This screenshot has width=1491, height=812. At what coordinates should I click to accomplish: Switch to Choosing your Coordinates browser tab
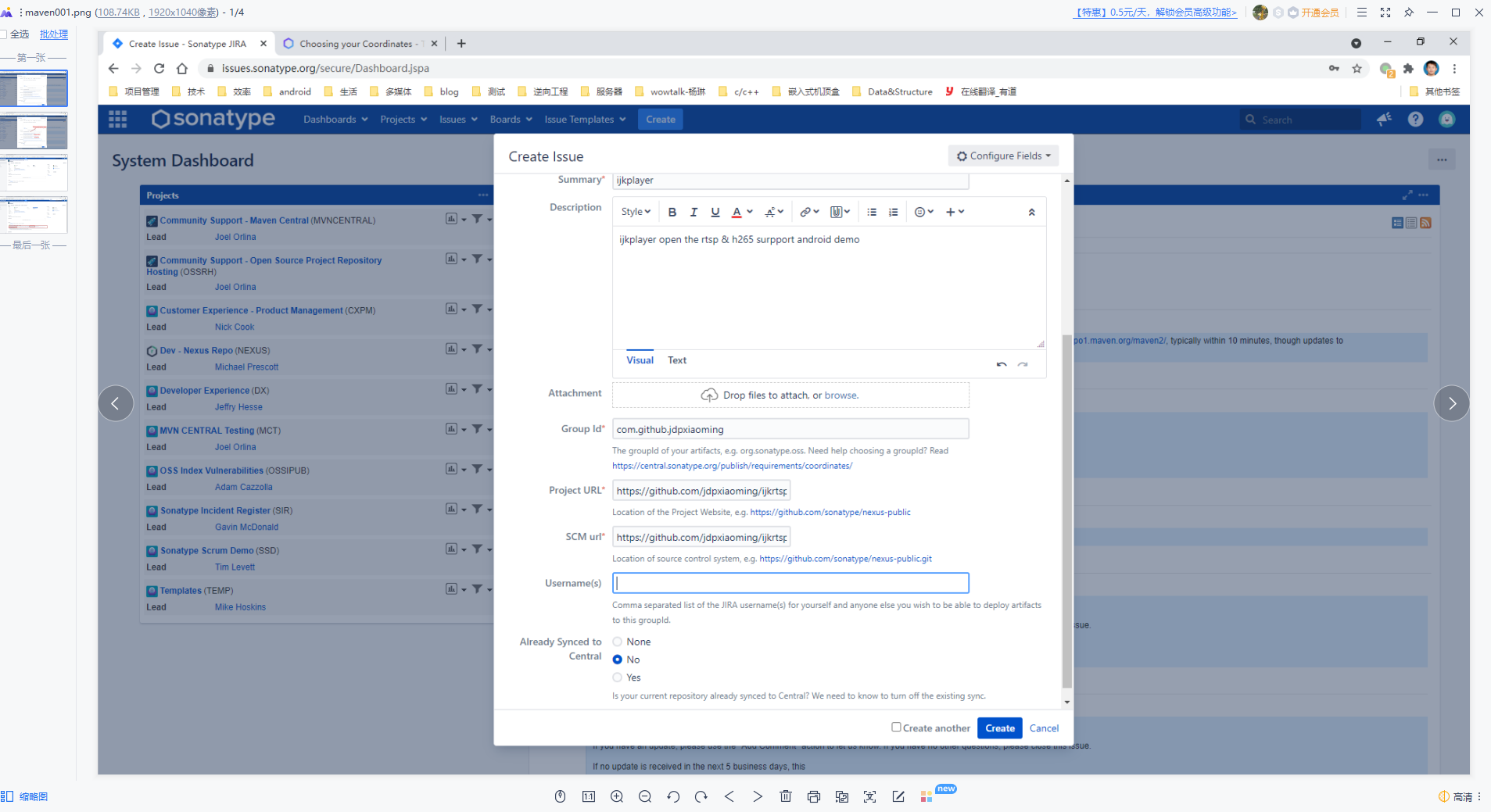[360, 44]
